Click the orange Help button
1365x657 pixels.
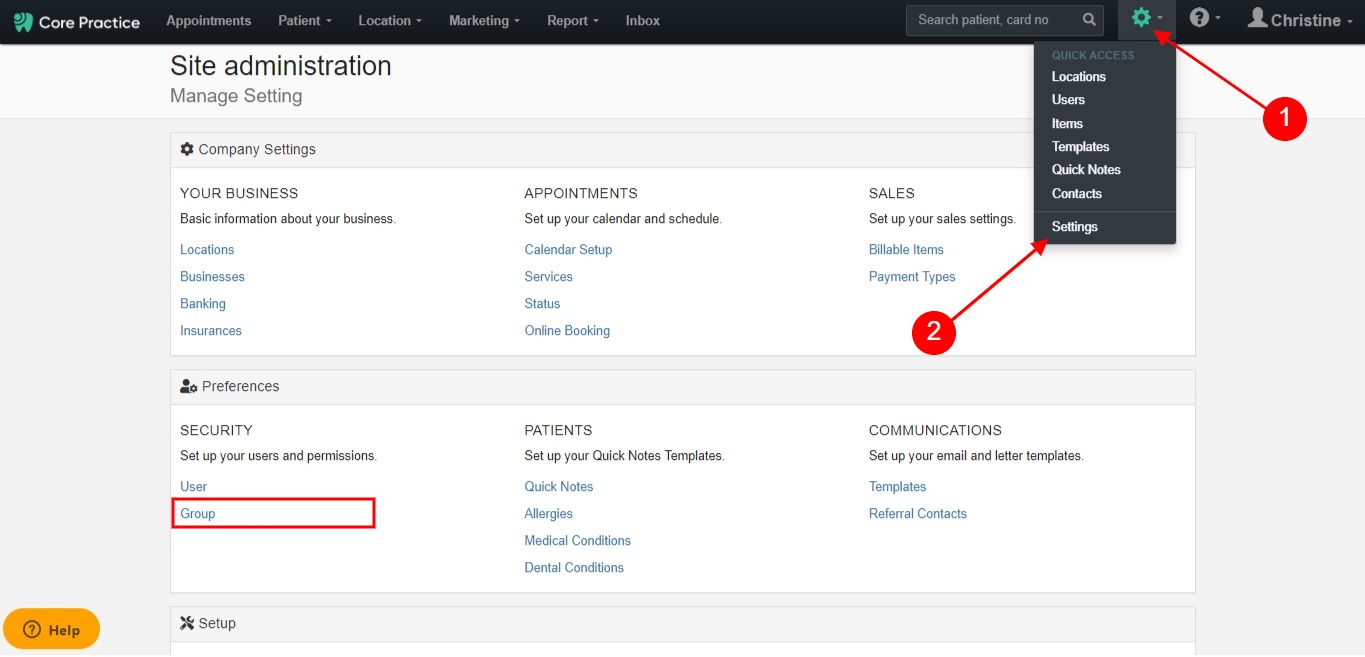pos(51,630)
